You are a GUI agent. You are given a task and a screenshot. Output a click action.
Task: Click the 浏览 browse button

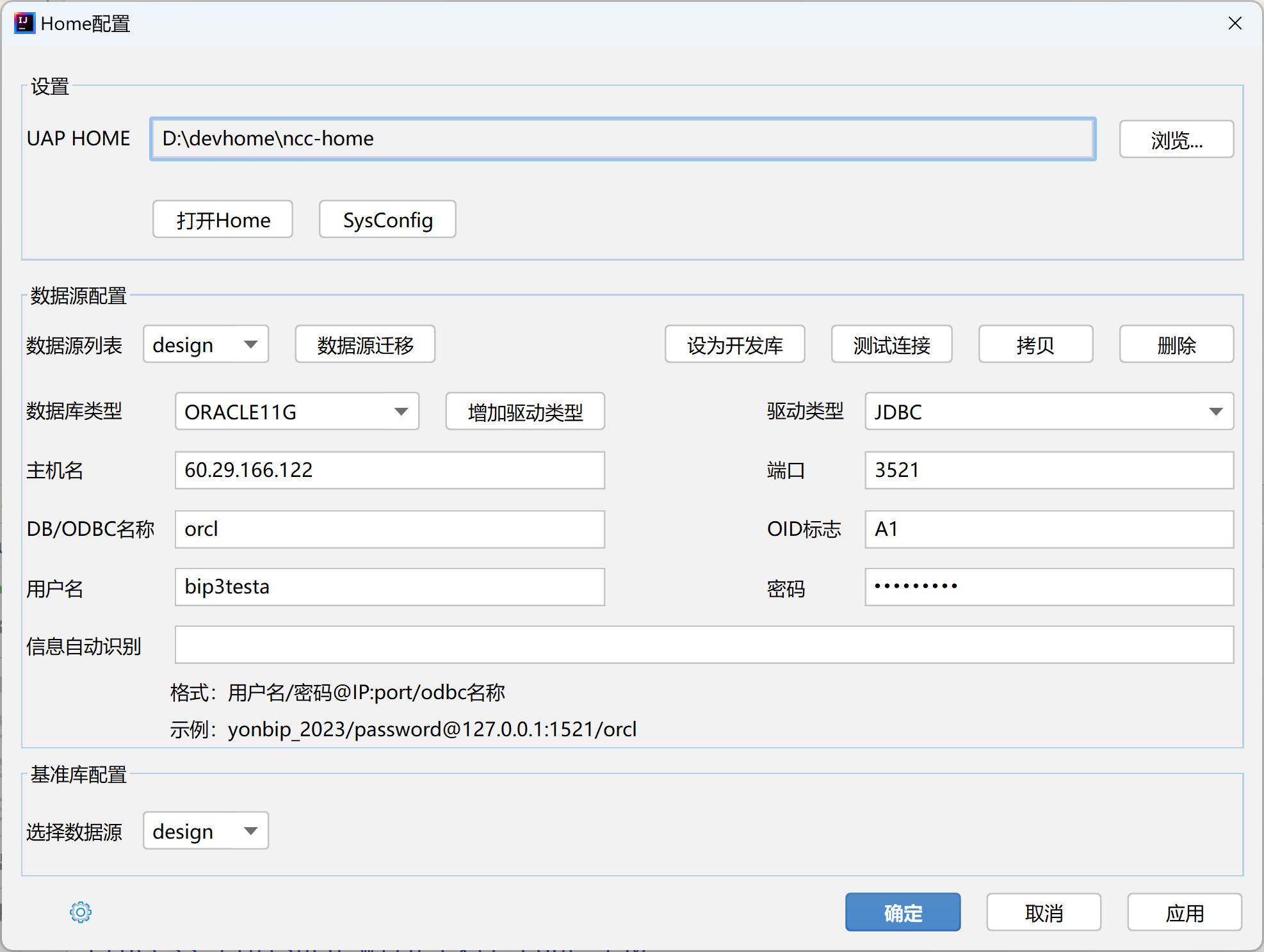pyautogui.click(x=1176, y=139)
